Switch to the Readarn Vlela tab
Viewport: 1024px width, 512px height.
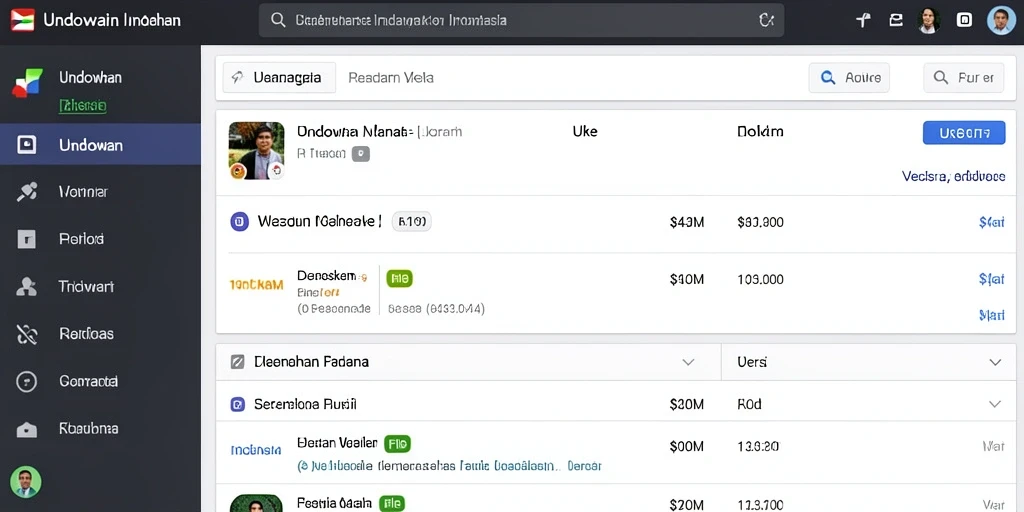391,78
